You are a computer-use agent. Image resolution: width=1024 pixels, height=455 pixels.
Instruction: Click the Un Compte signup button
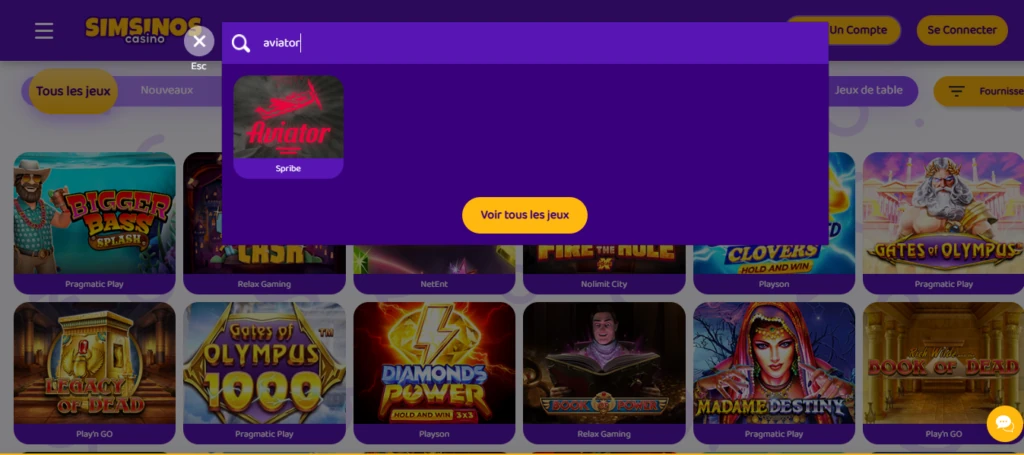857,30
